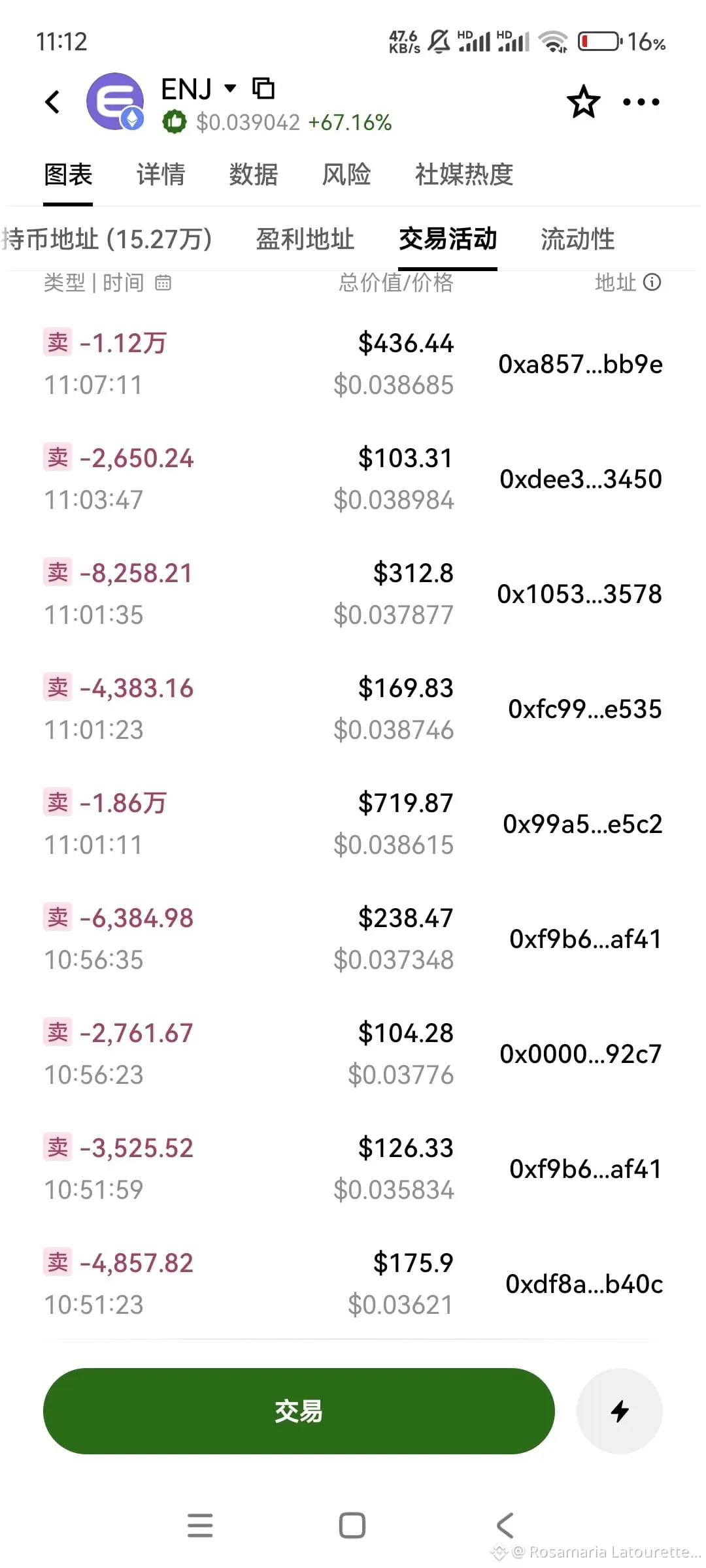The width and height of the screenshot is (706, 1568).
Task: Expand the ENJ token dropdown arrow
Action: (x=230, y=88)
